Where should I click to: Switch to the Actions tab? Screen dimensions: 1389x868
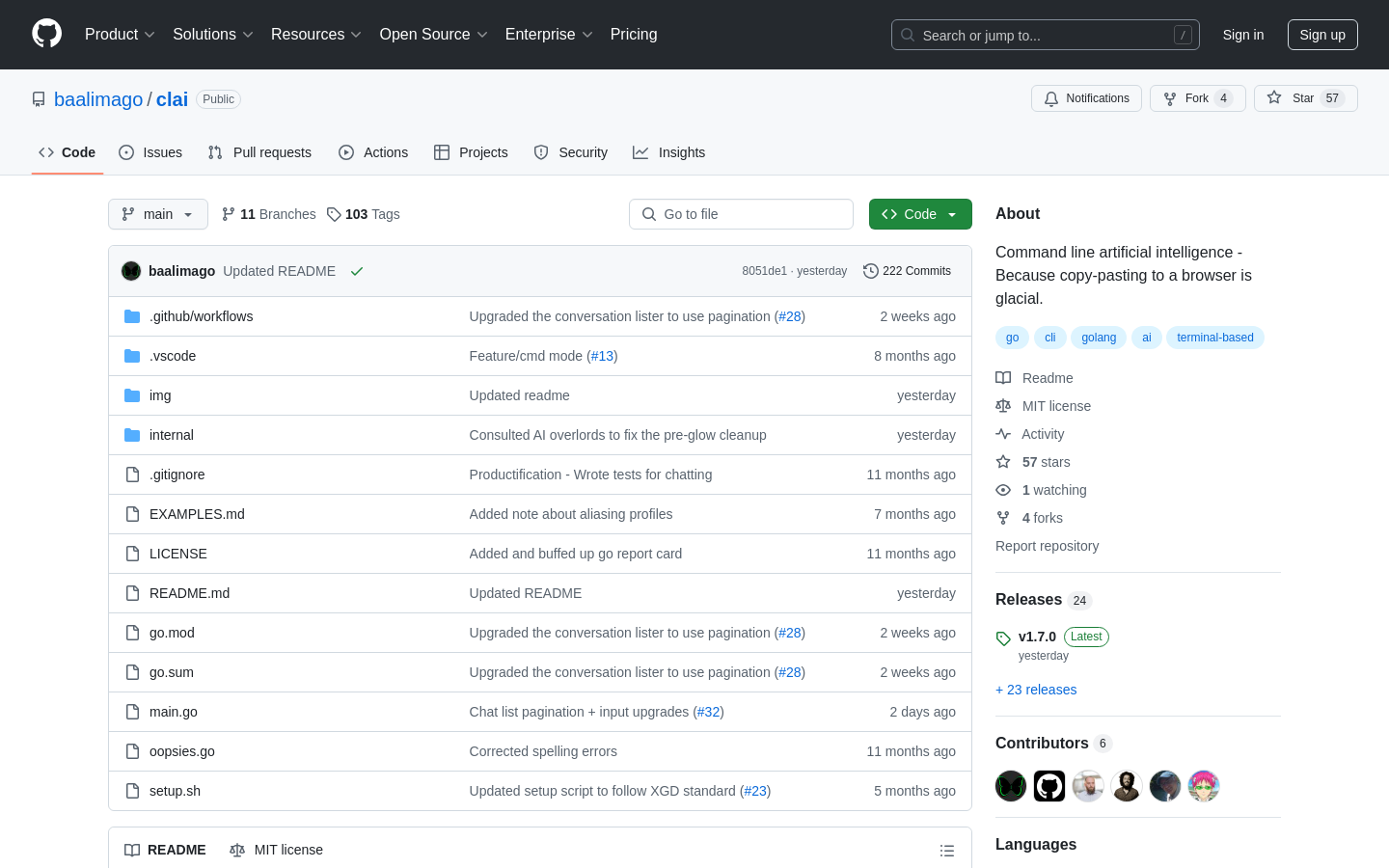tap(373, 152)
